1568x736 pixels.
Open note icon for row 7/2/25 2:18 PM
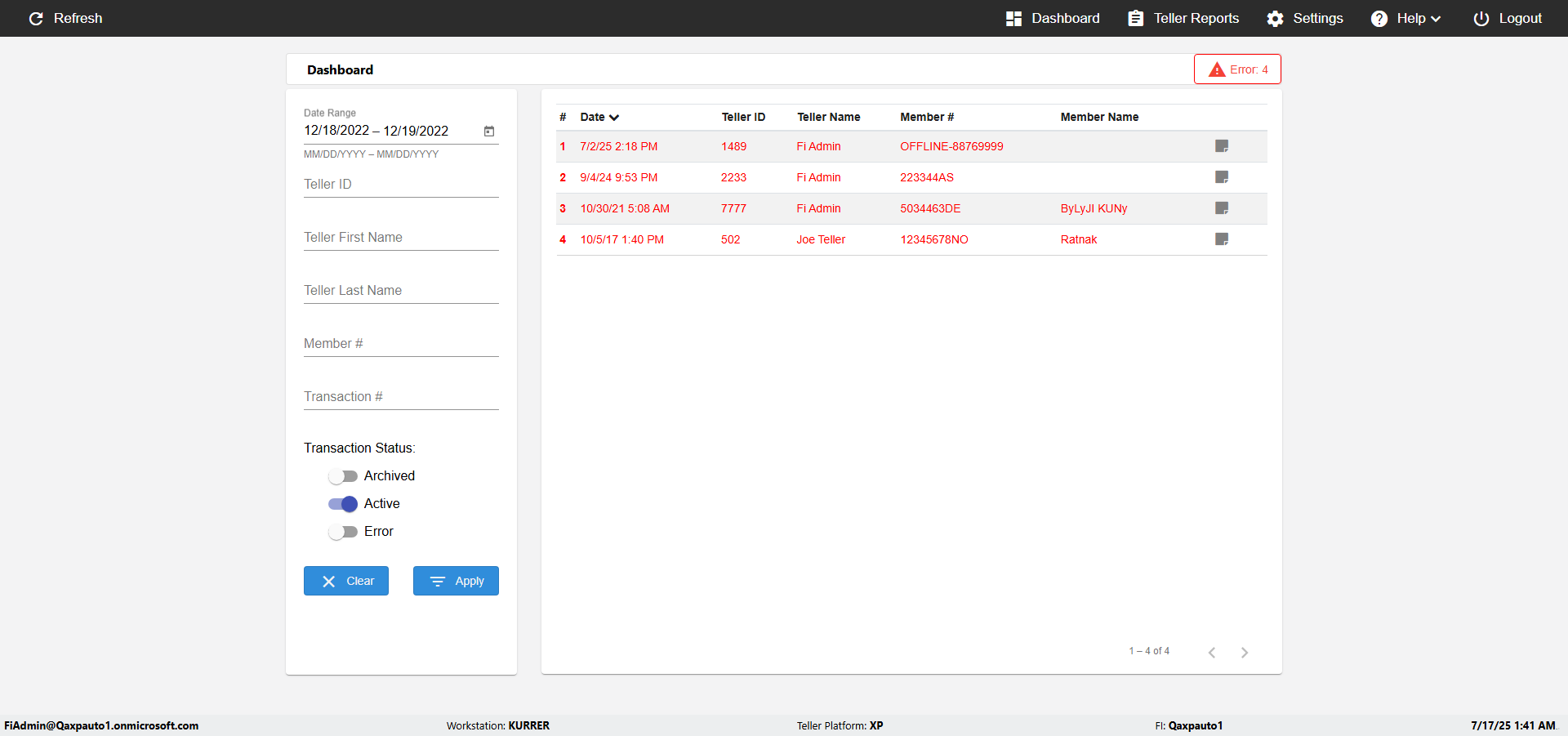click(1222, 146)
